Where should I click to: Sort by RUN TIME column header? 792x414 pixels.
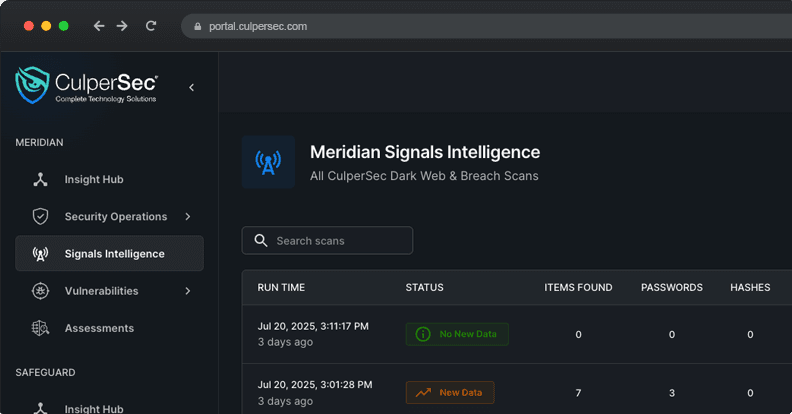tap(281, 287)
